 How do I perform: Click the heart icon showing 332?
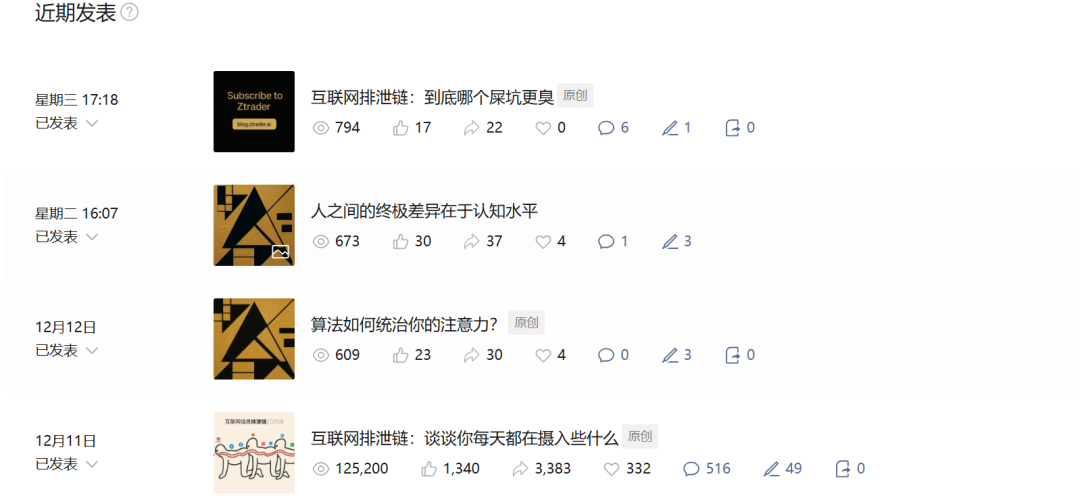tap(611, 469)
